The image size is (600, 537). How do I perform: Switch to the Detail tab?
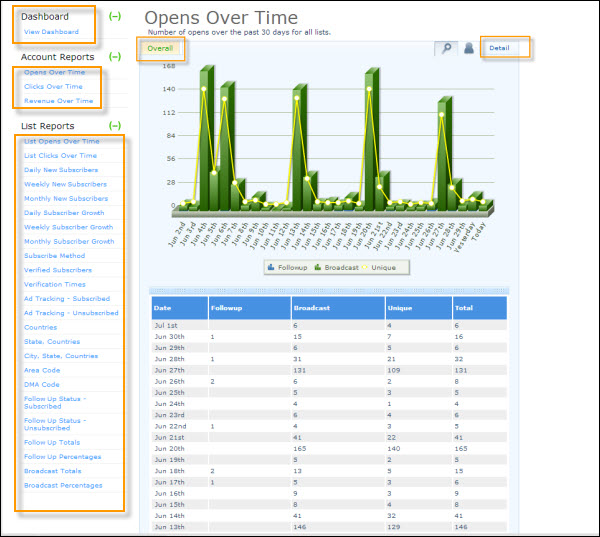coord(499,48)
